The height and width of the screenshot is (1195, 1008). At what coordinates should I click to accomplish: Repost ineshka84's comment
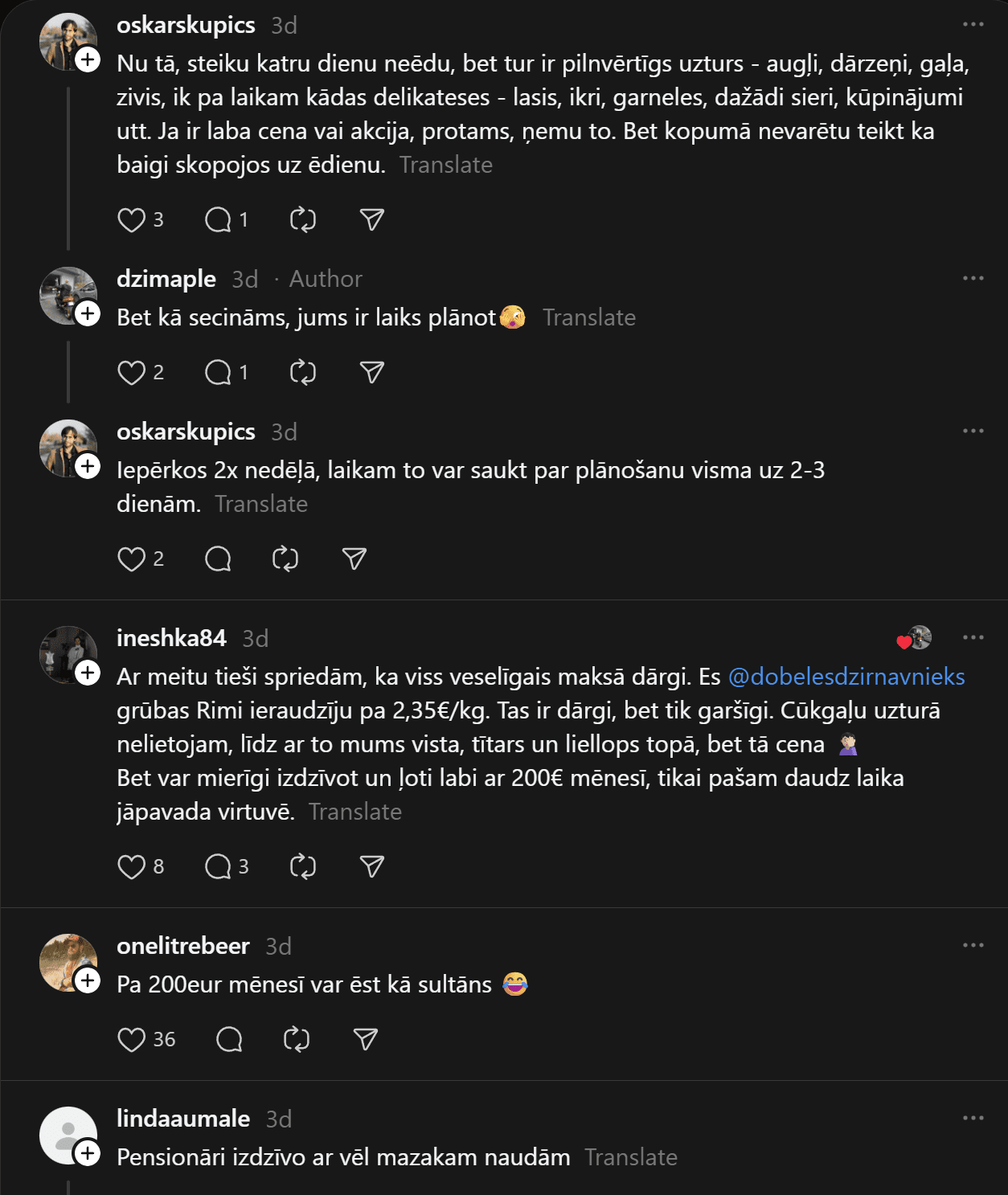click(303, 867)
